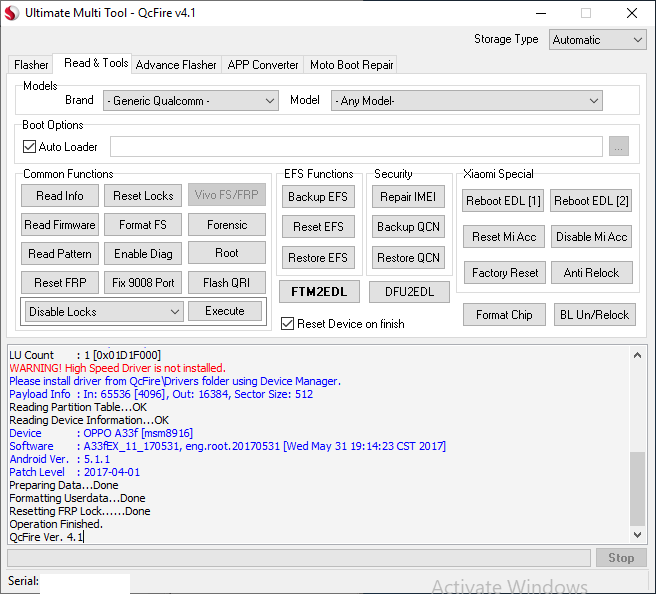Click 'Reading Partition Table...OK' log line

pyautogui.click(x=78, y=407)
